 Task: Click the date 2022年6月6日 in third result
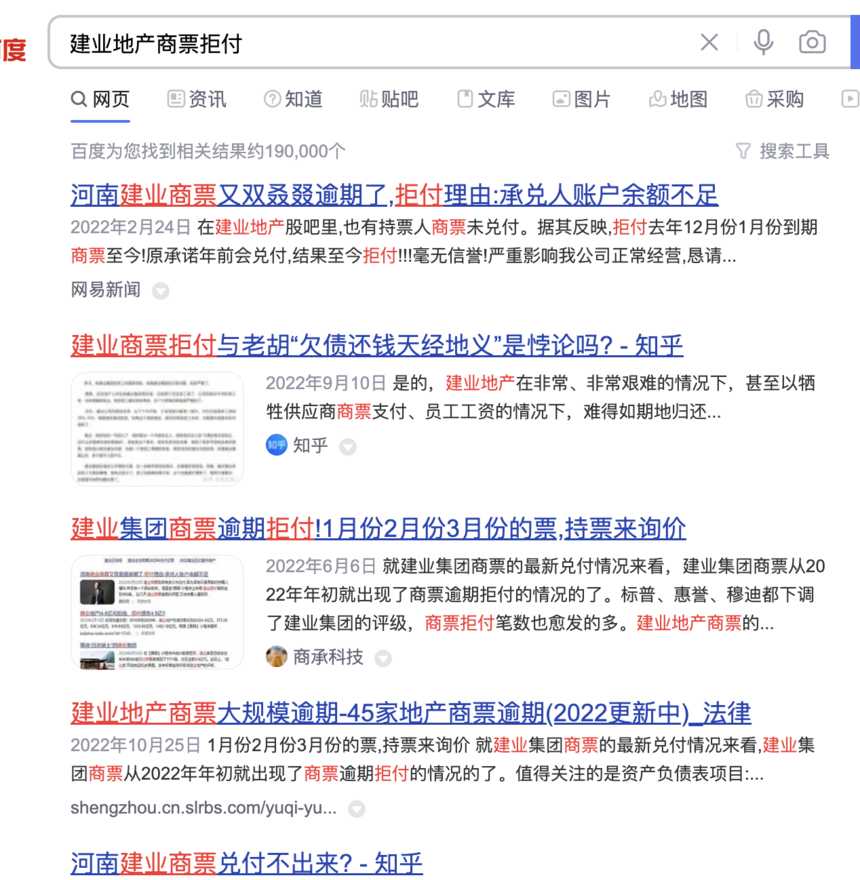pos(321,566)
